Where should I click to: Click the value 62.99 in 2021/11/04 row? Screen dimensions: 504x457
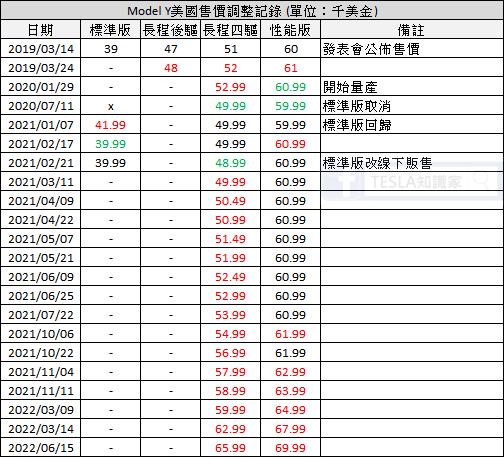pos(290,372)
